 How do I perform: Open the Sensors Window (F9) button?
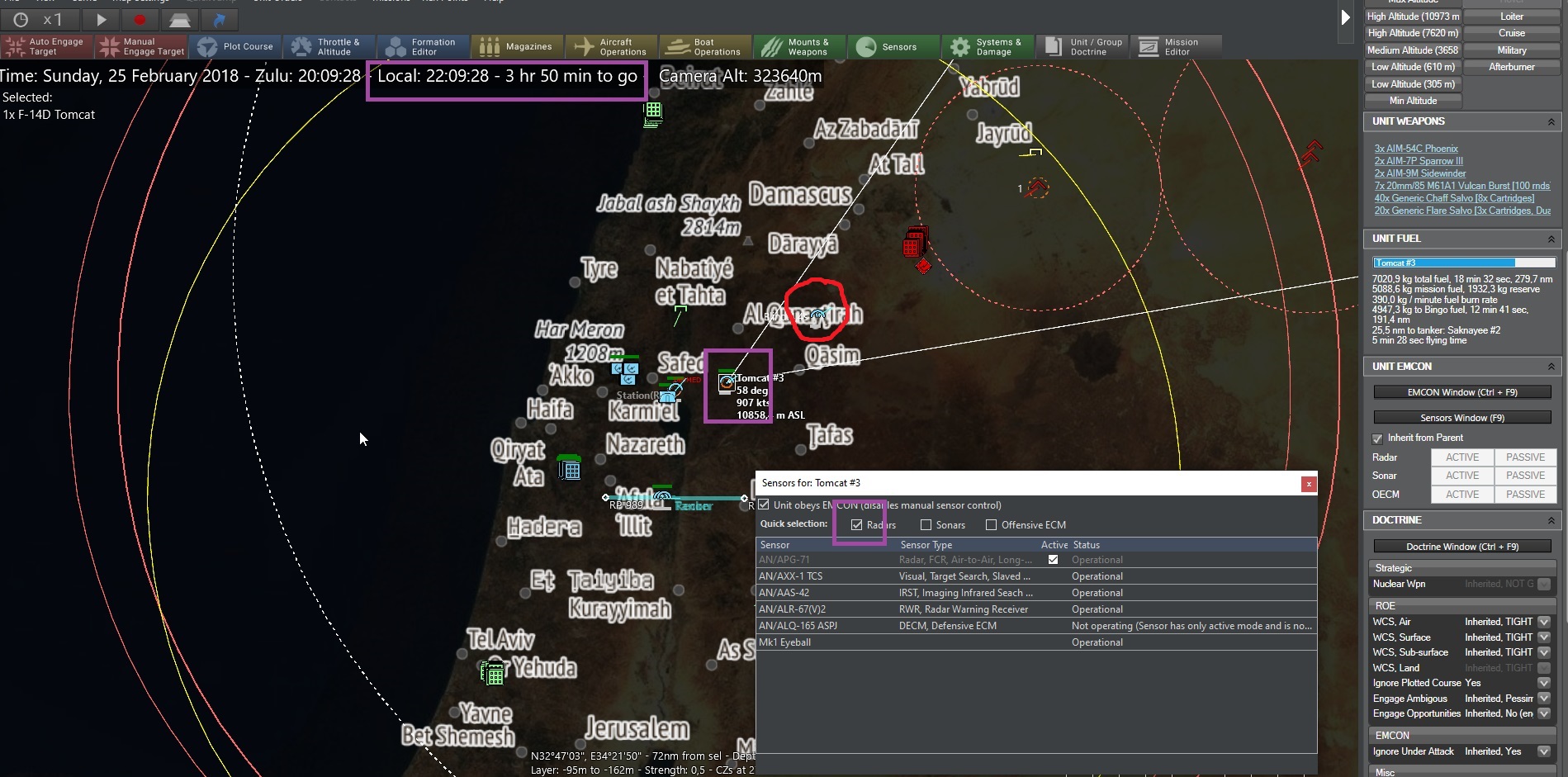pyautogui.click(x=1462, y=418)
